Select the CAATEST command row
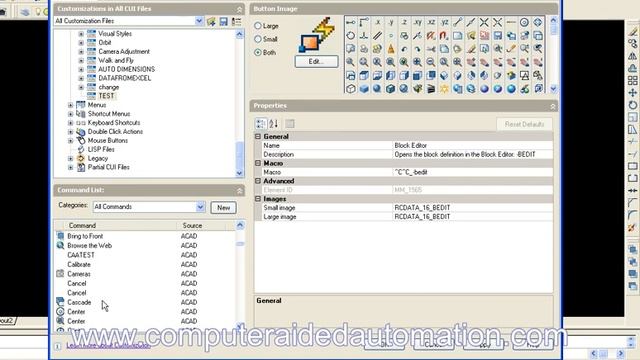Screen dimensions: 640x360 coord(145,255)
